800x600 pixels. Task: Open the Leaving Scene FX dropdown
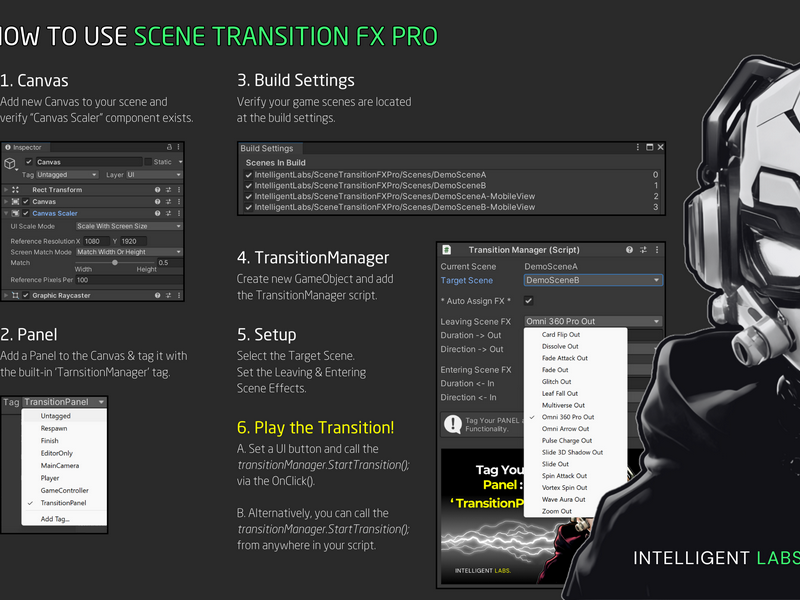click(x=593, y=321)
